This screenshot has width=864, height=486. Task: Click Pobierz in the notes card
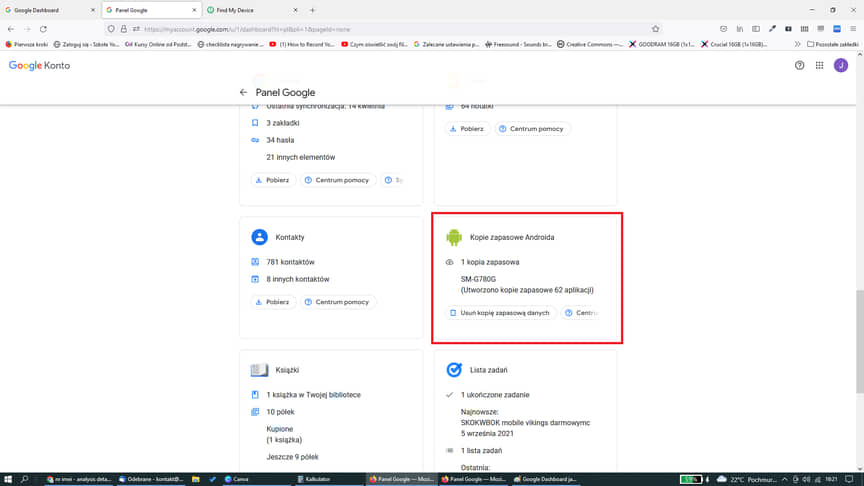point(467,129)
